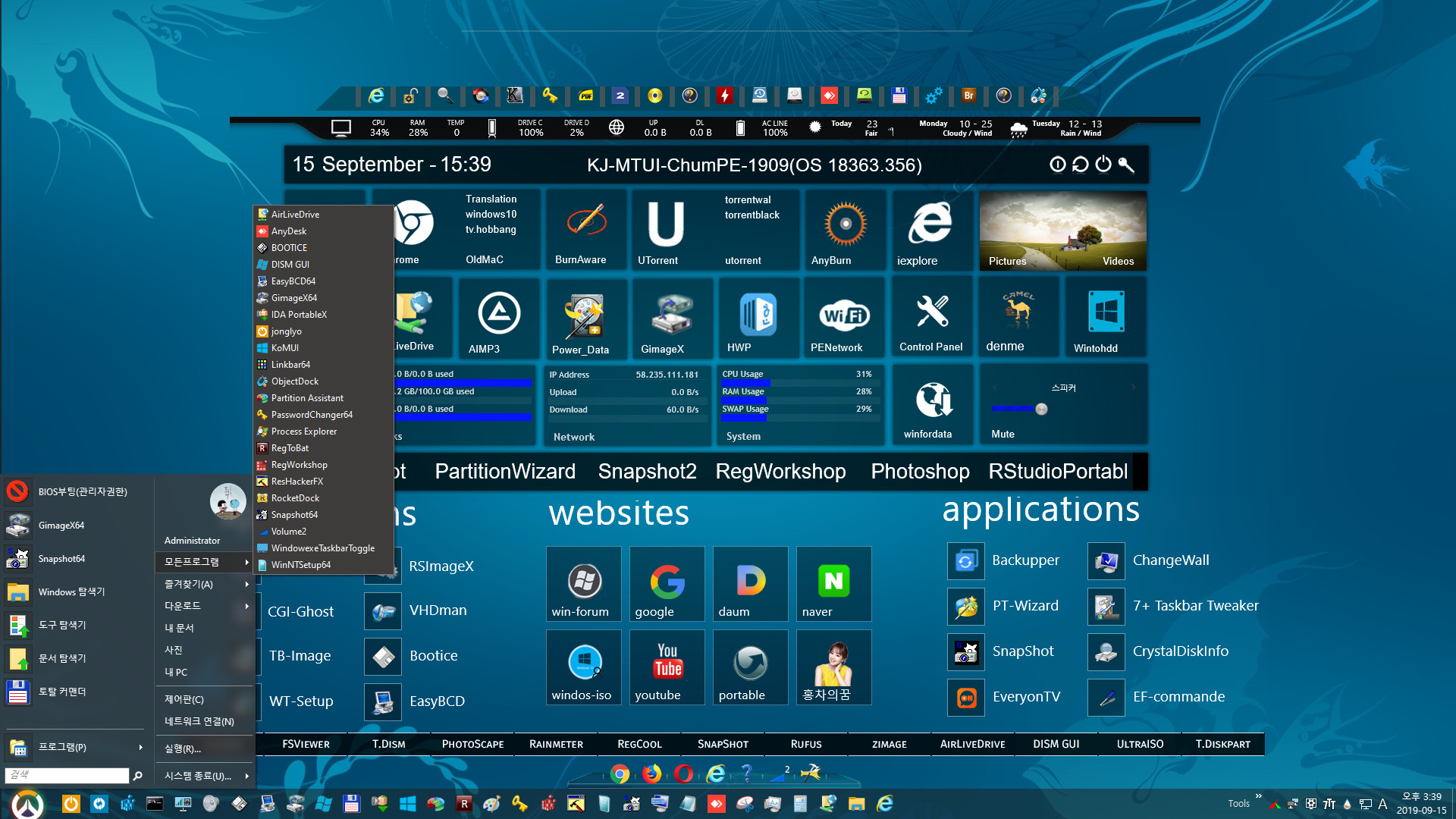Launch CrystalDiskInfo application icon
This screenshot has height=819, width=1456.
(x=1106, y=652)
